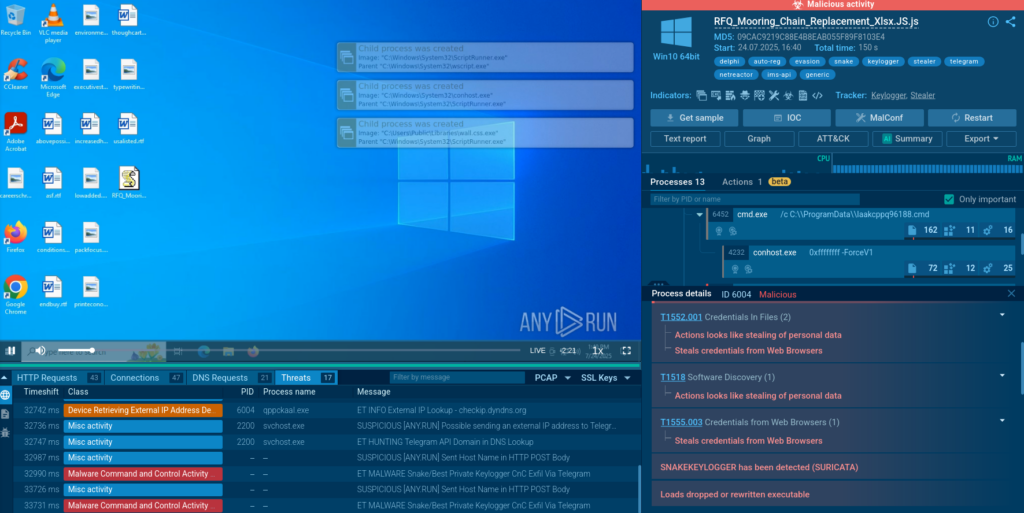The width and height of the screenshot is (1024, 513).
Task: Expand the PCAP dropdown menu
Action: (551, 378)
